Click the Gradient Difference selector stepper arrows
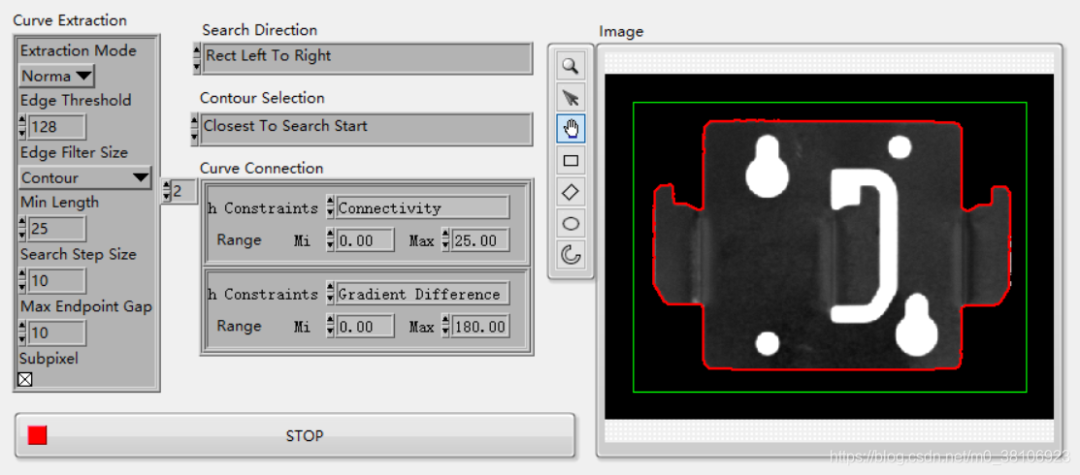1080x475 pixels. (330, 294)
